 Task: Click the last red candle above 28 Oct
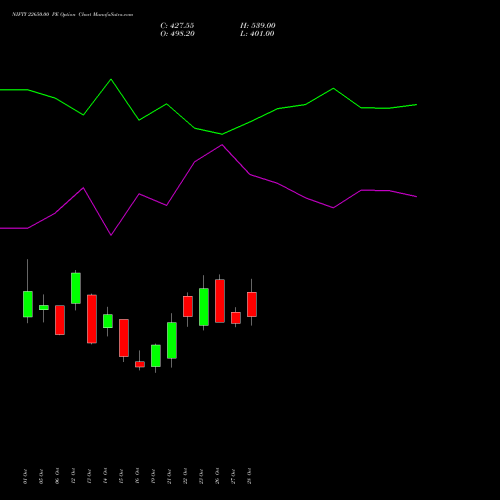pyautogui.click(x=252, y=304)
